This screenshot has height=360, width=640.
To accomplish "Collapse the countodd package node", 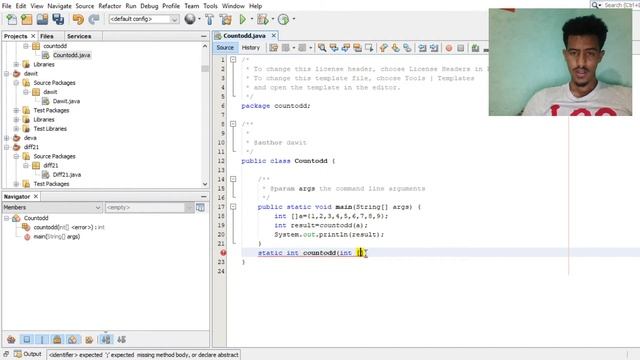I will pyautogui.click(x=26, y=46).
